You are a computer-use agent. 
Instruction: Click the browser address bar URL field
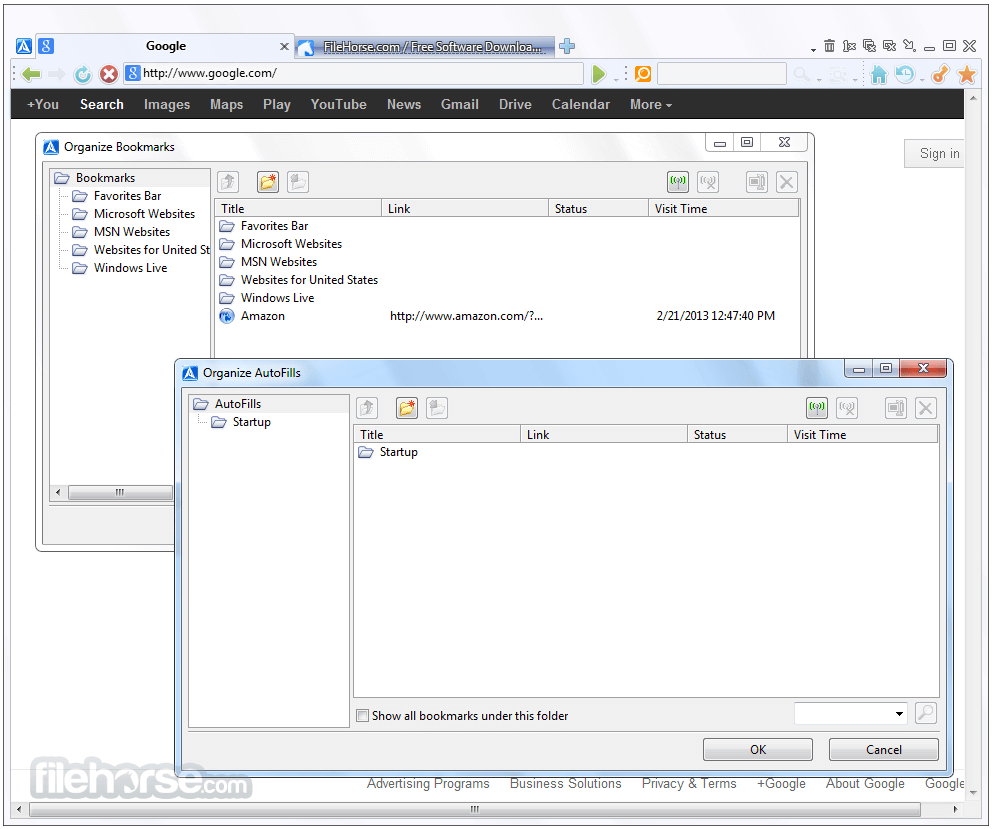coord(360,73)
